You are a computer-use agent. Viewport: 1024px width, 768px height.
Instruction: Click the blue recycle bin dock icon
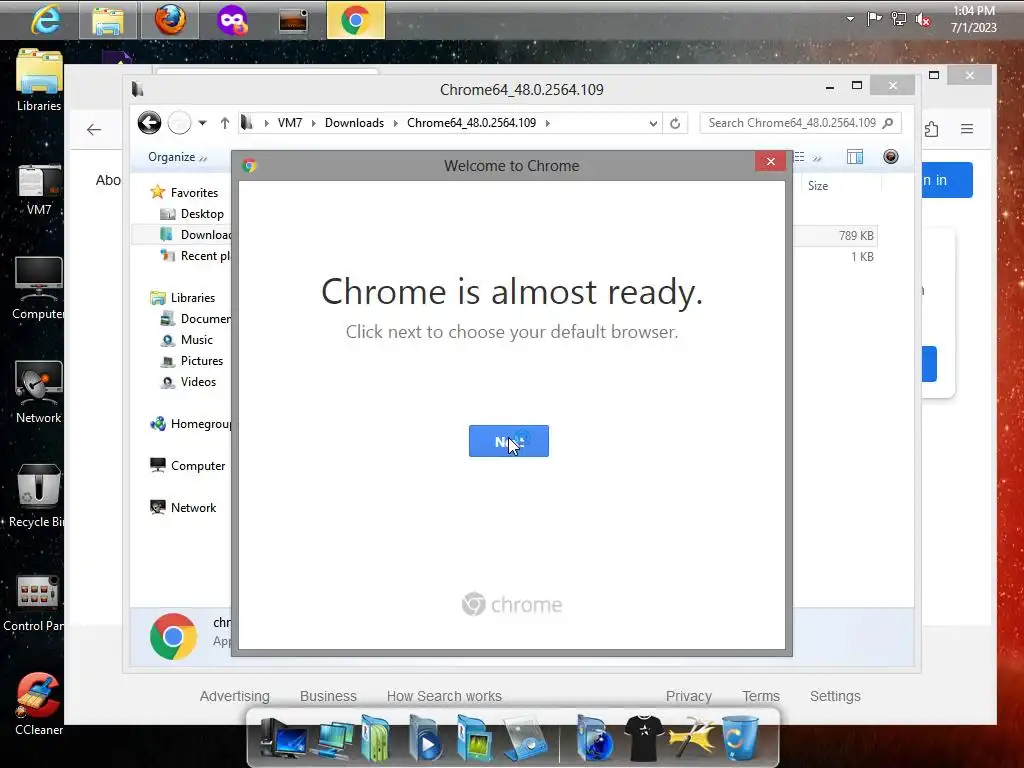coord(740,739)
